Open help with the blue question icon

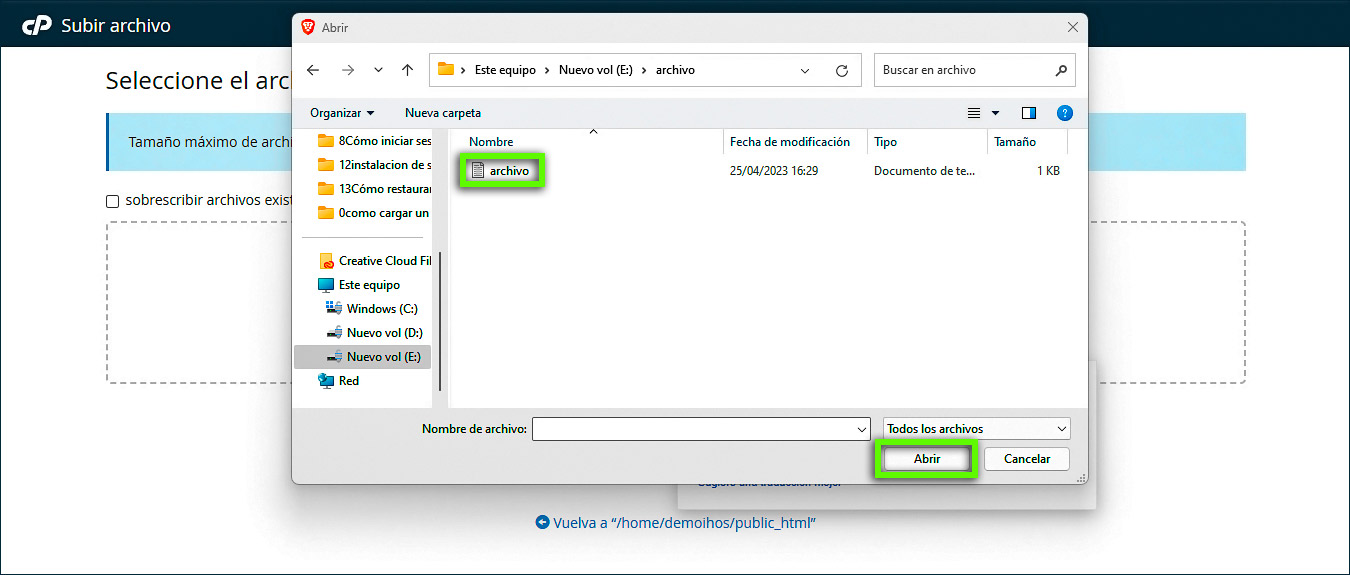point(1065,113)
